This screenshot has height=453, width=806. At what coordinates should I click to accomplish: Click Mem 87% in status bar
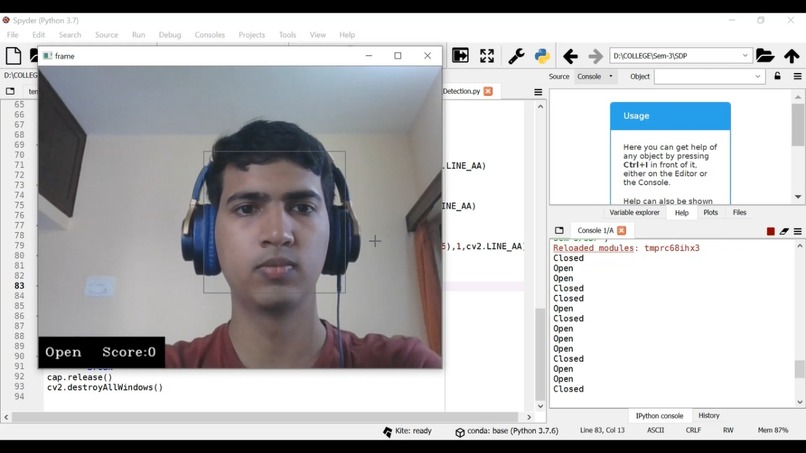point(773,430)
